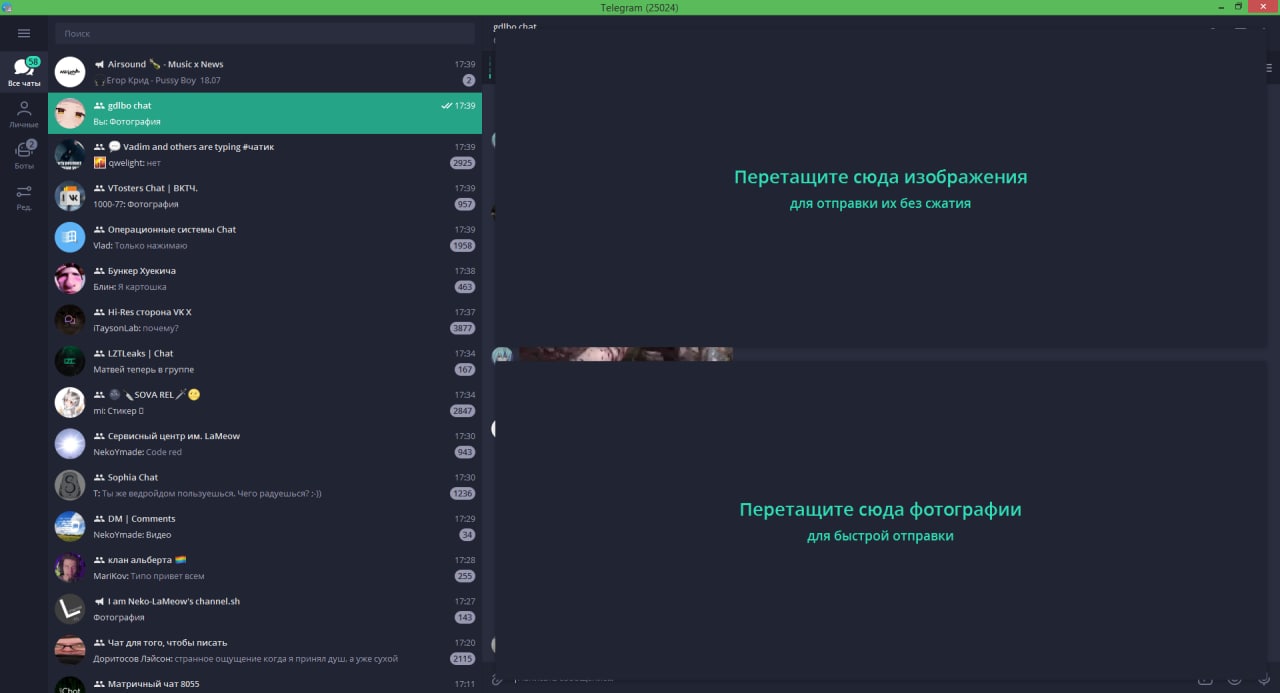The height and width of the screenshot is (693, 1280).
Task: Click the Airsound channel avatar
Action: coord(70,72)
